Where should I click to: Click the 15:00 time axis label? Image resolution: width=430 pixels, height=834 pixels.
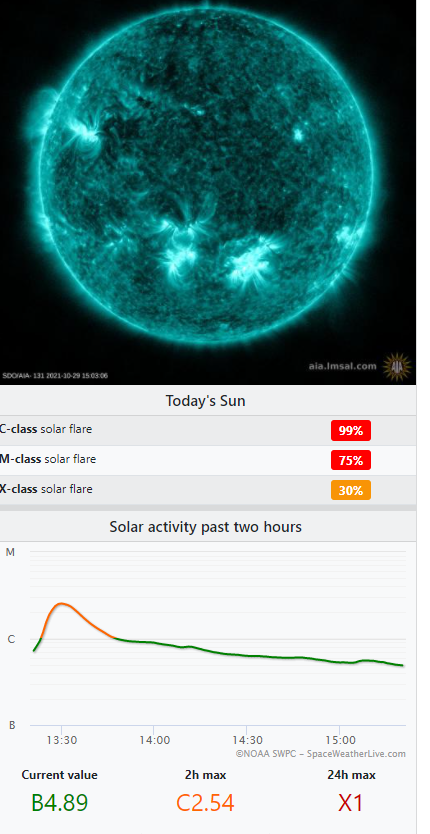[340, 740]
